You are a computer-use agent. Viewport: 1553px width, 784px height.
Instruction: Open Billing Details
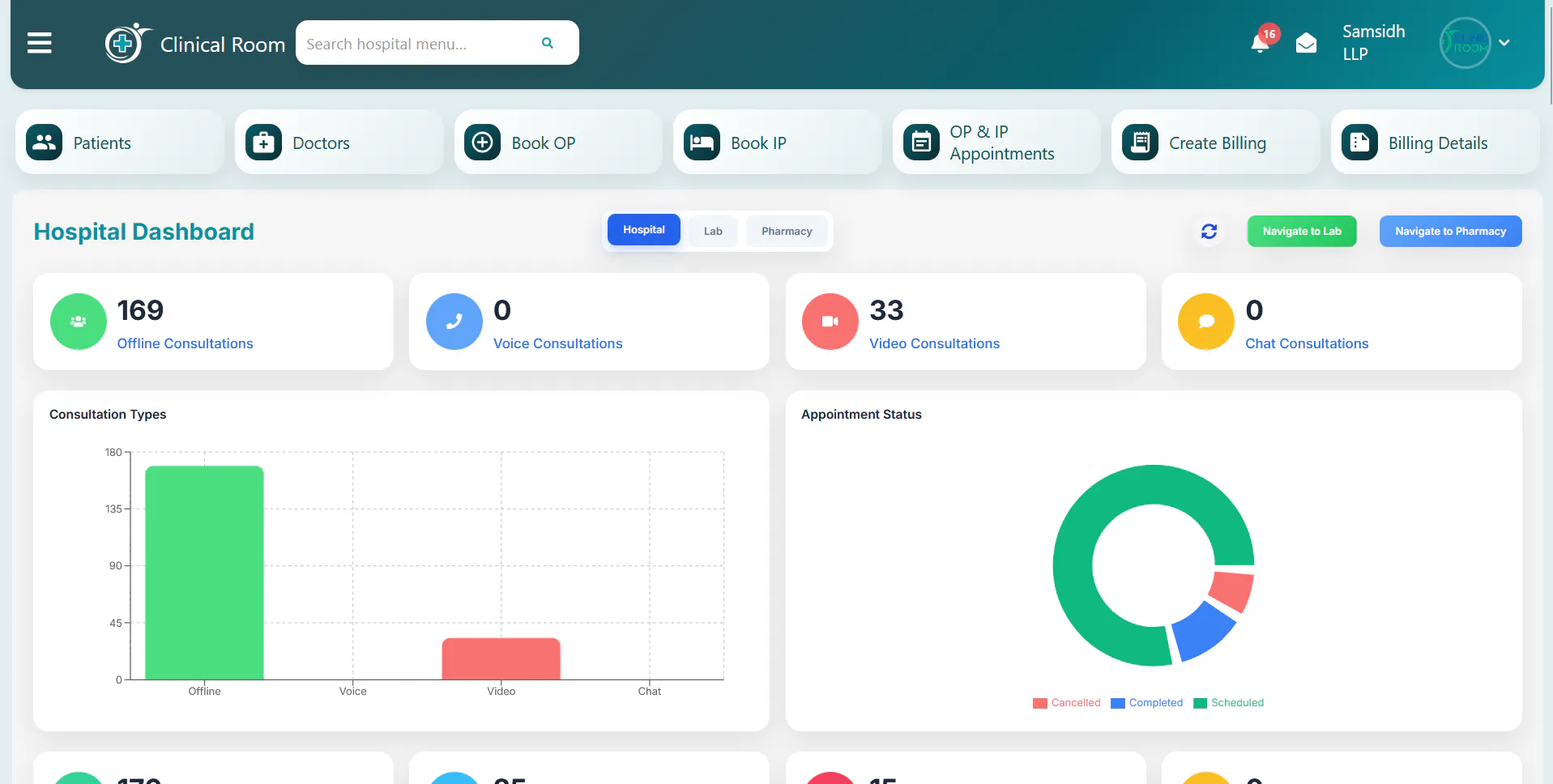[x=1435, y=143]
